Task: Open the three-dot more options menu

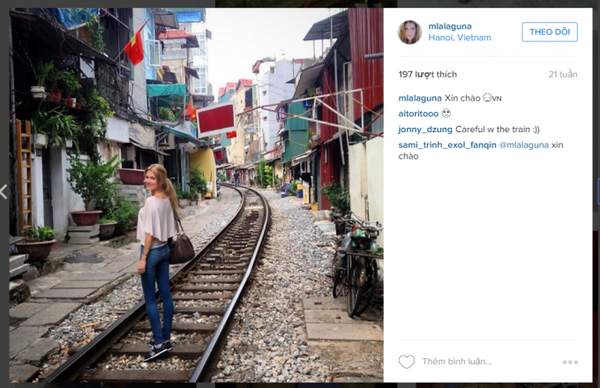Action: pyautogui.click(x=570, y=362)
